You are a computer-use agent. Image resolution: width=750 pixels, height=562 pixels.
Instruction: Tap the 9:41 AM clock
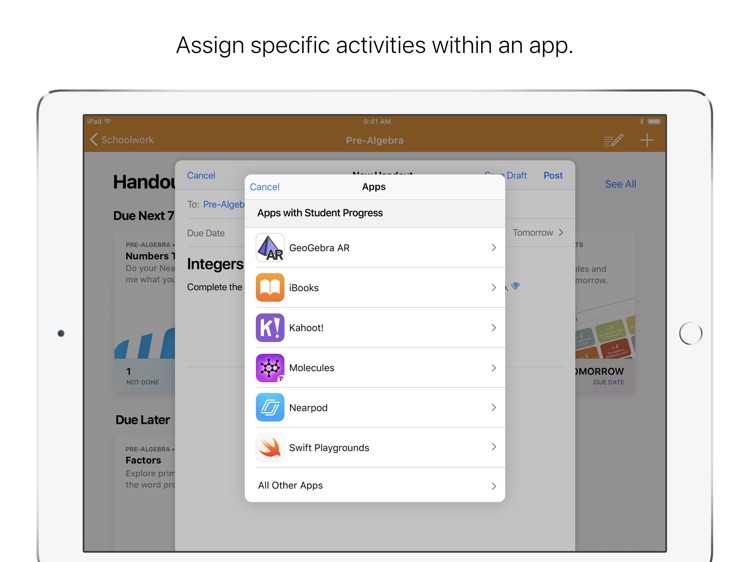pos(377,121)
